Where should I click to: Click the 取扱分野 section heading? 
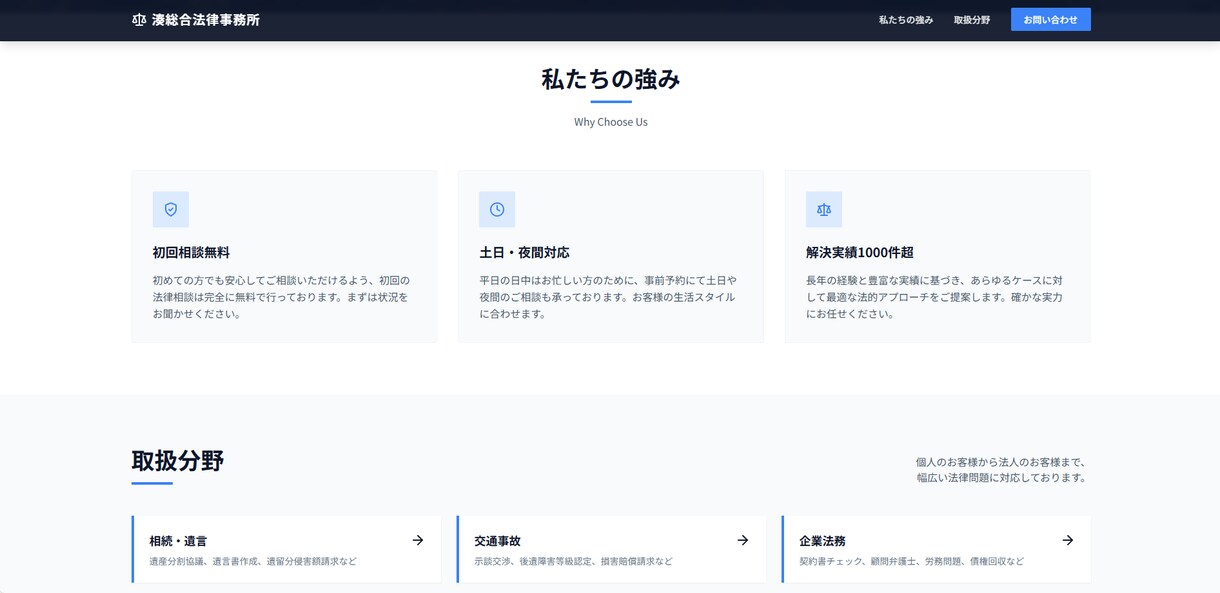[178, 461]
